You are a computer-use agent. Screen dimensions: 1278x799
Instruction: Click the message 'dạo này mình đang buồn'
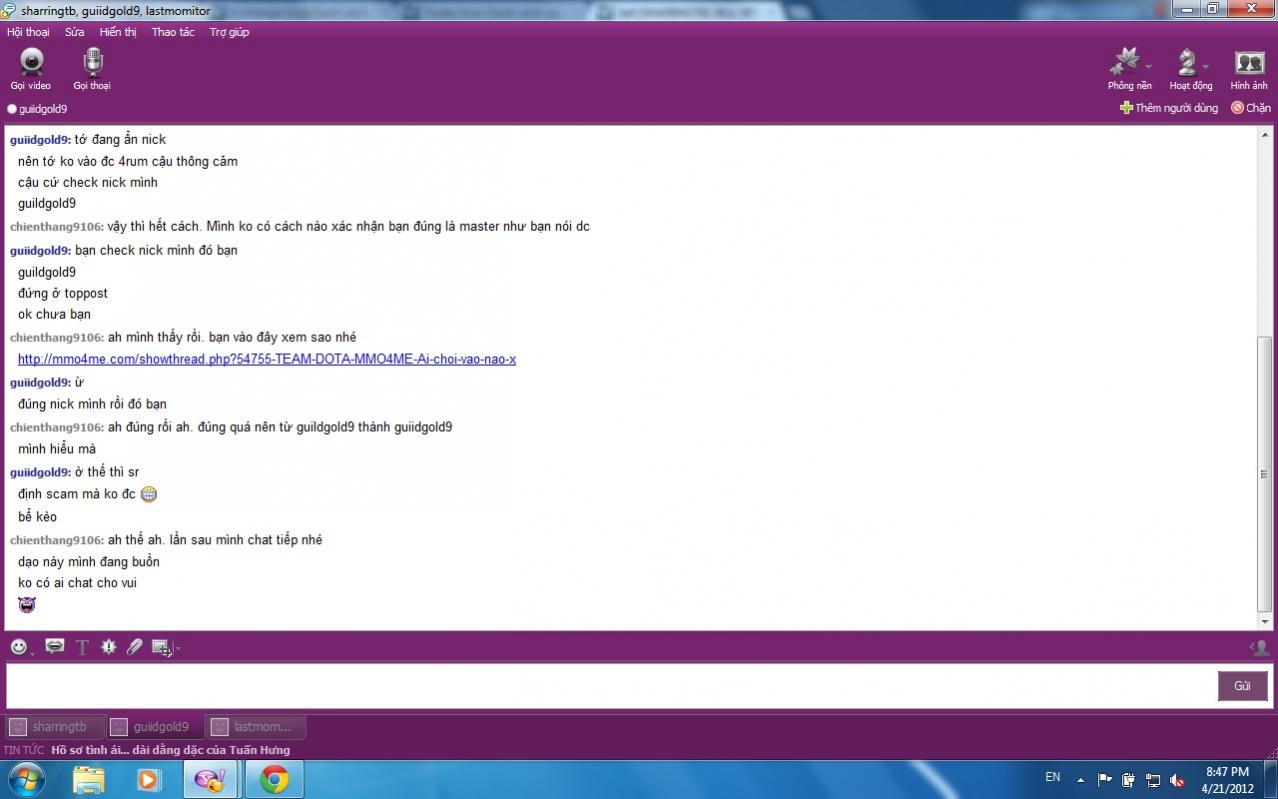(89, 562)
